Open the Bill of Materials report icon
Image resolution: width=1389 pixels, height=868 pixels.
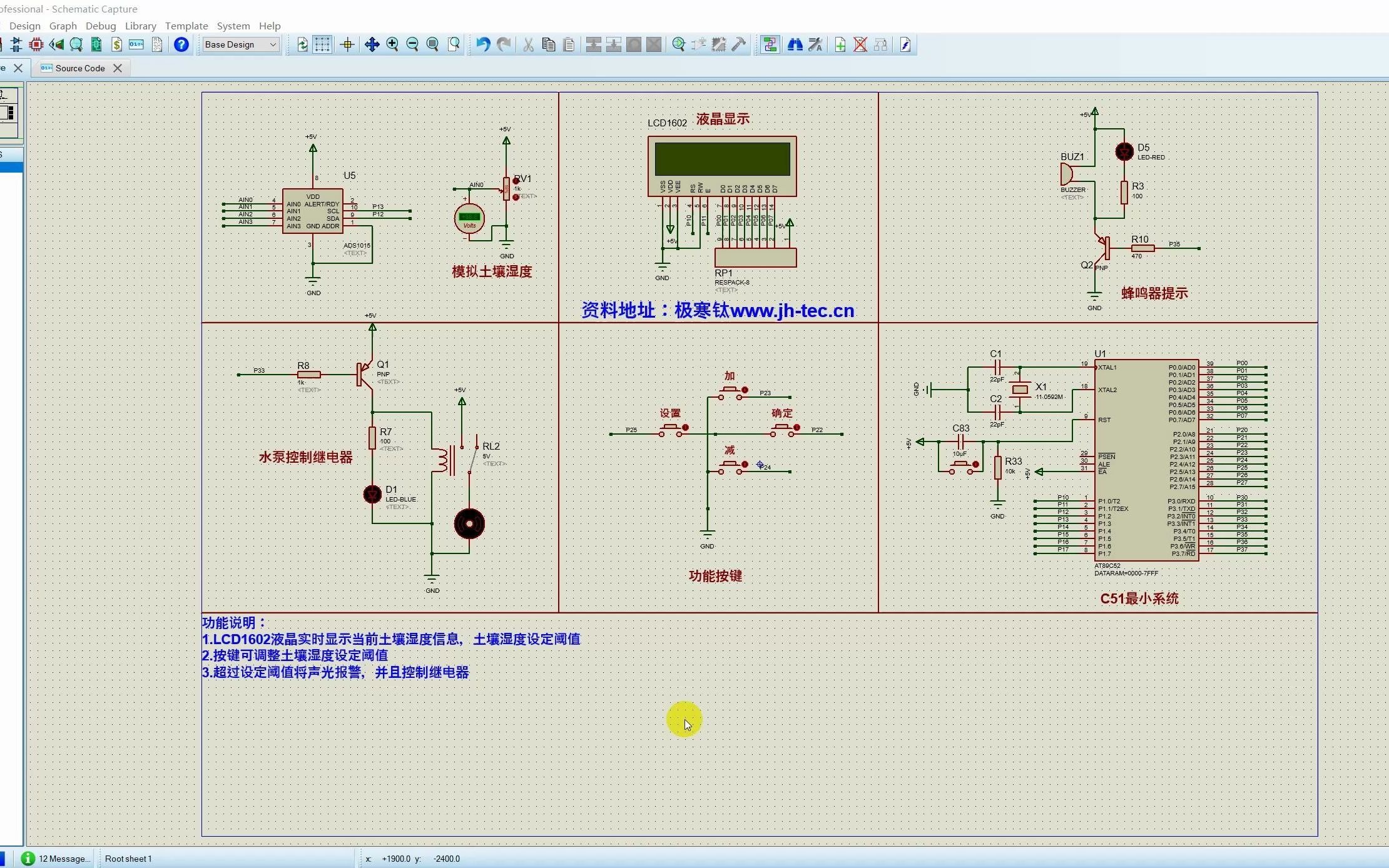tap(117, 44)
